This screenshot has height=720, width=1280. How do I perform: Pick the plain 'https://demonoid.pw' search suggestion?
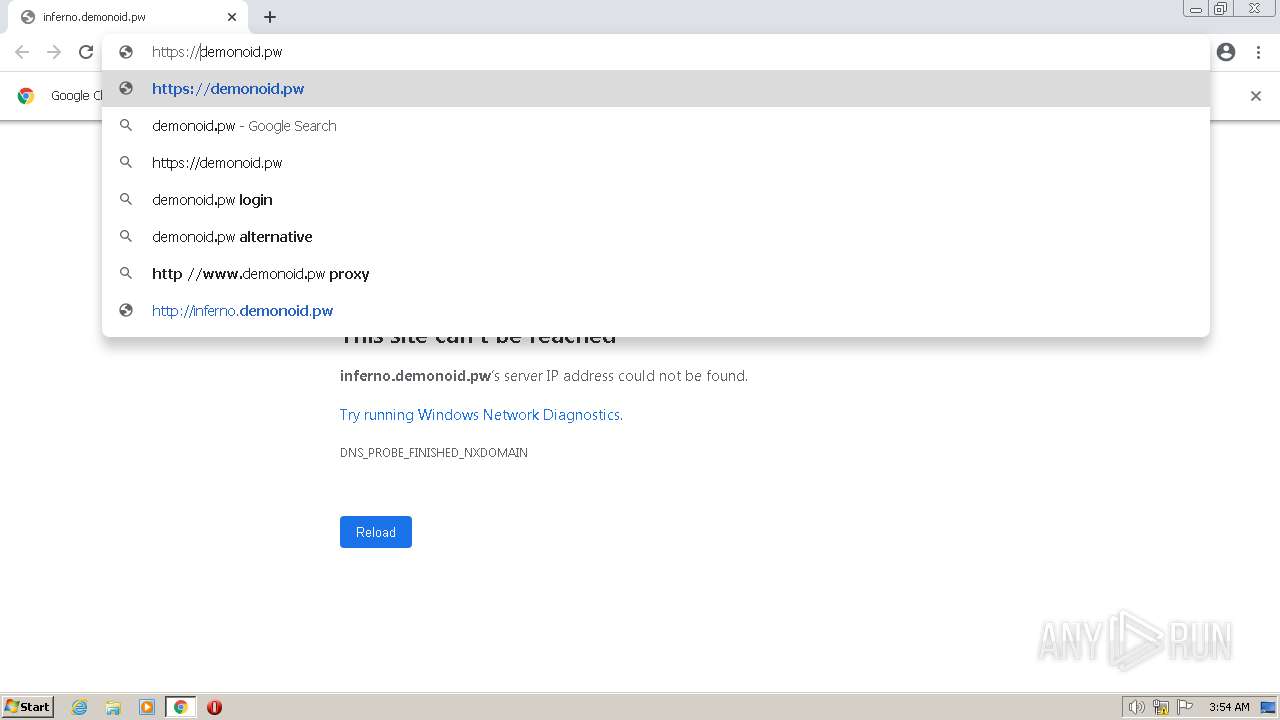[656, 162]
